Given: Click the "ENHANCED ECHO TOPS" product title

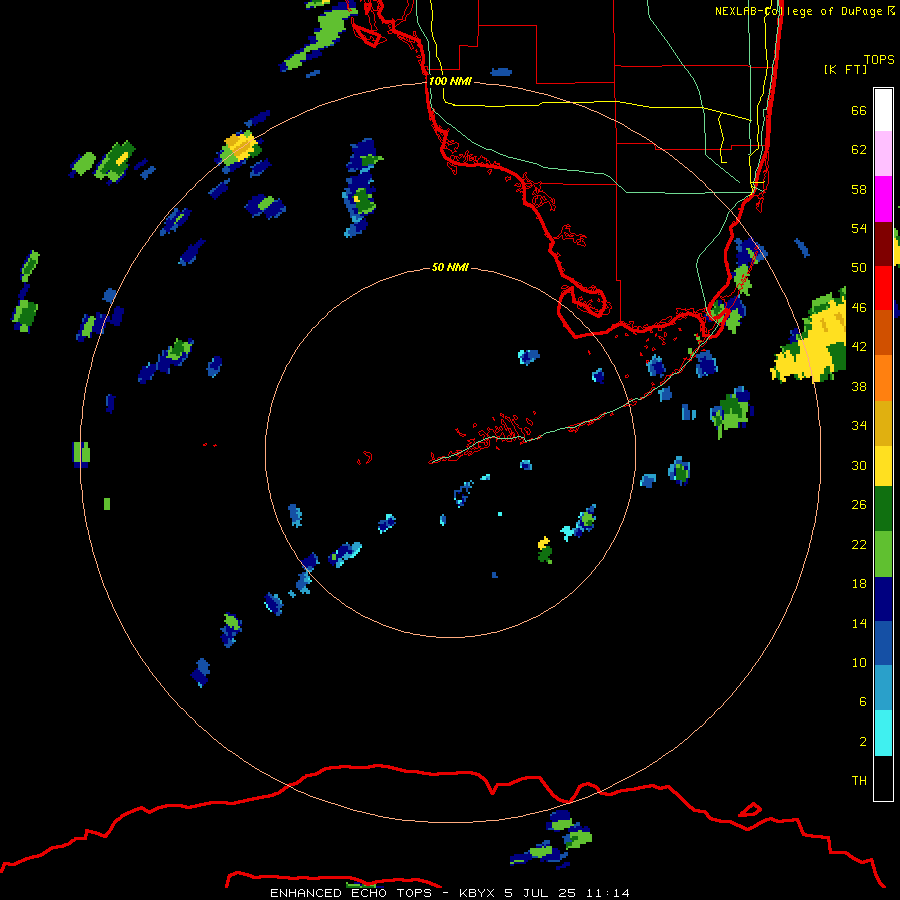Looking at the screenshot, I should pos(351,893).
